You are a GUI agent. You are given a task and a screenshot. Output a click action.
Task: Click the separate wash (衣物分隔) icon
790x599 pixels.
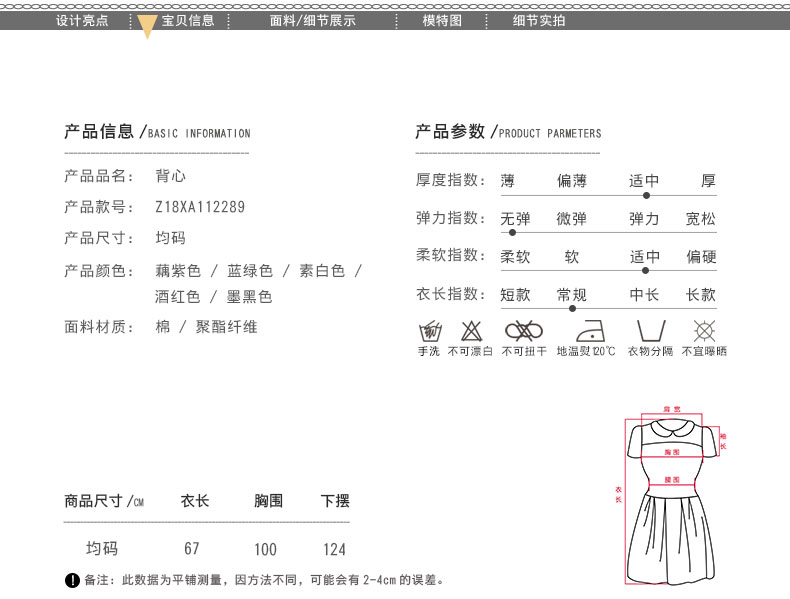click(650, 331)
